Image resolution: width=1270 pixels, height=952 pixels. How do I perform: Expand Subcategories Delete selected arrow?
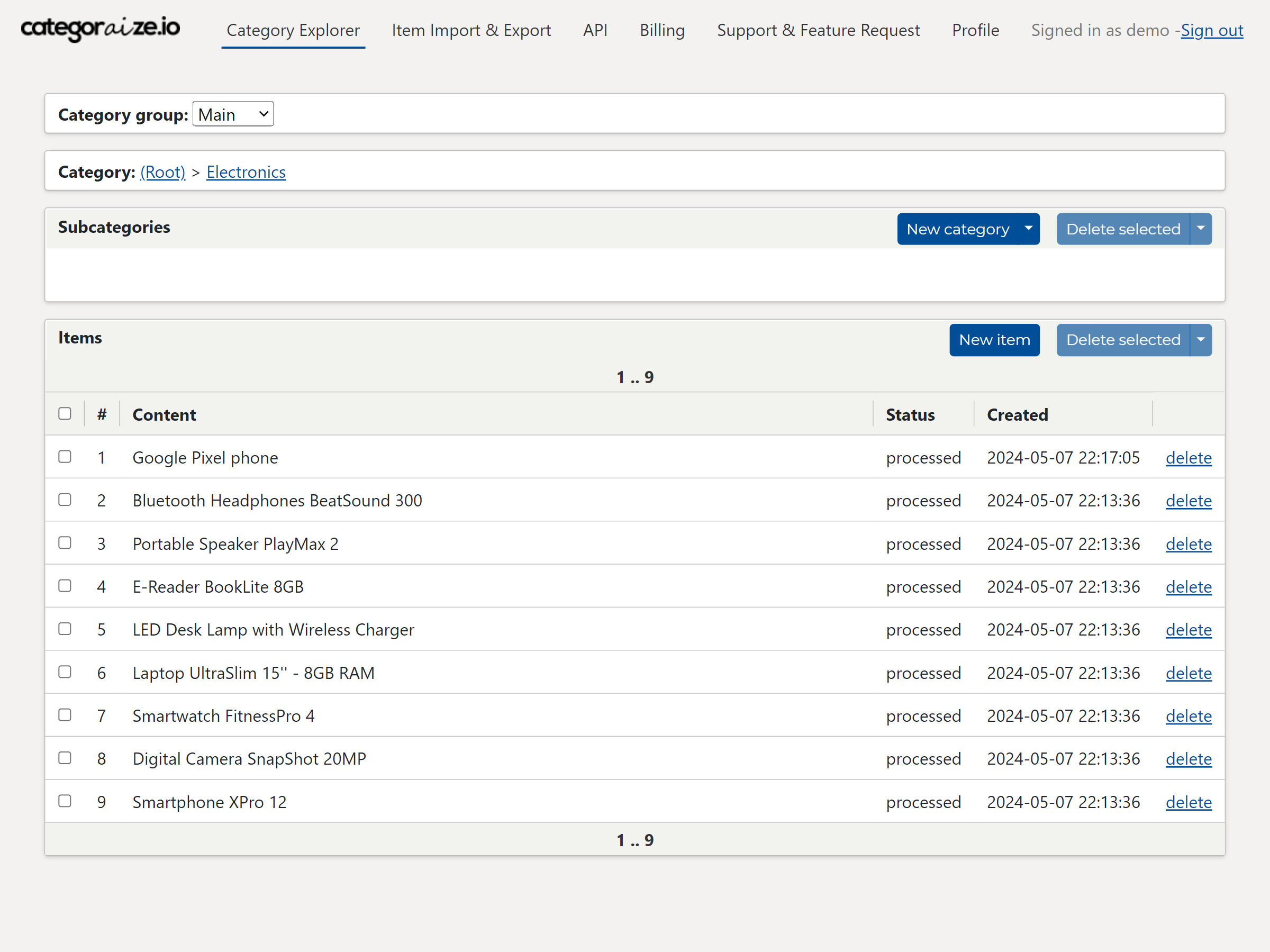(x=1201, y=229)
